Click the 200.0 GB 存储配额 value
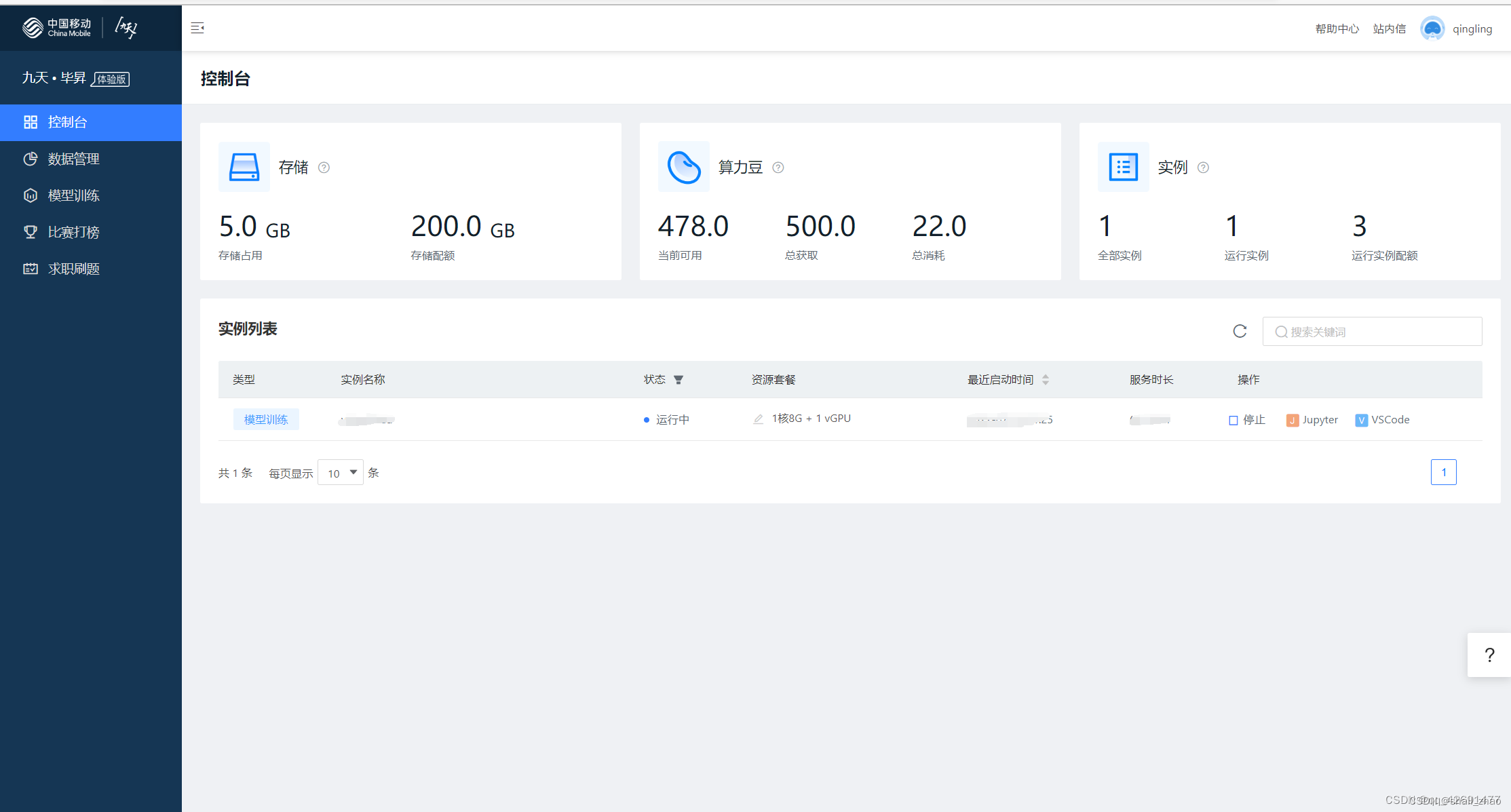 pyautogui.click(x=463, y=227)
